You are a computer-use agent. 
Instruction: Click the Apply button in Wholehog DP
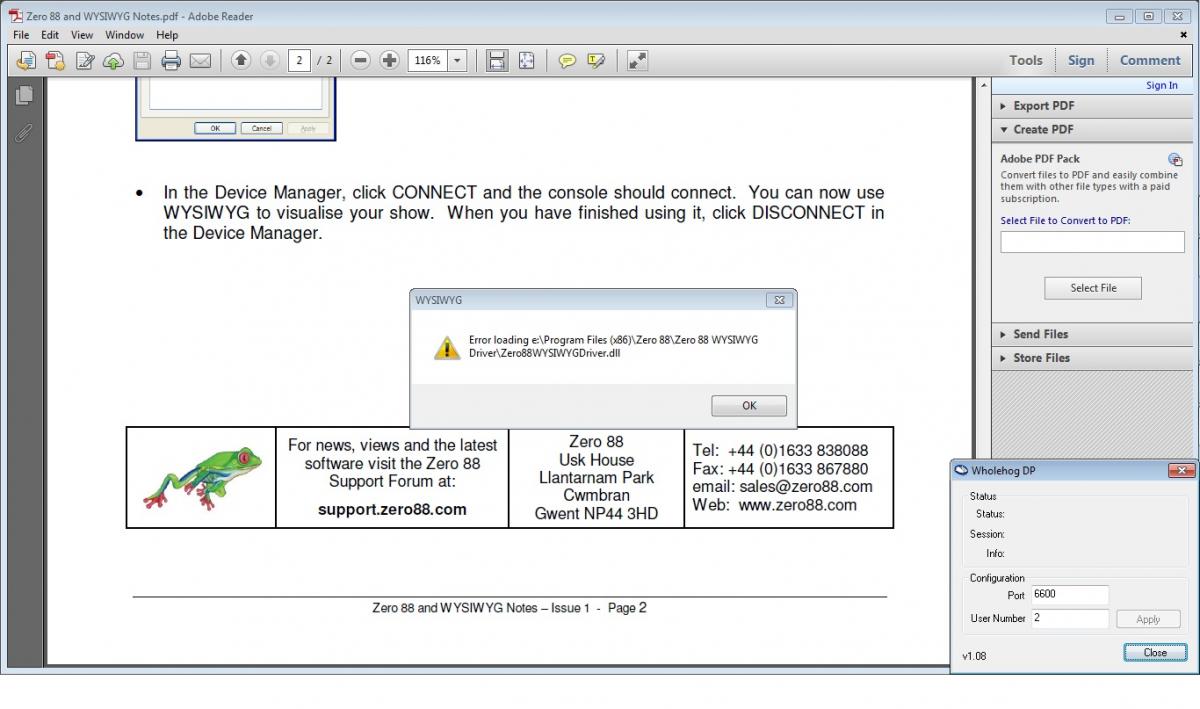(x=1148, y=620)
